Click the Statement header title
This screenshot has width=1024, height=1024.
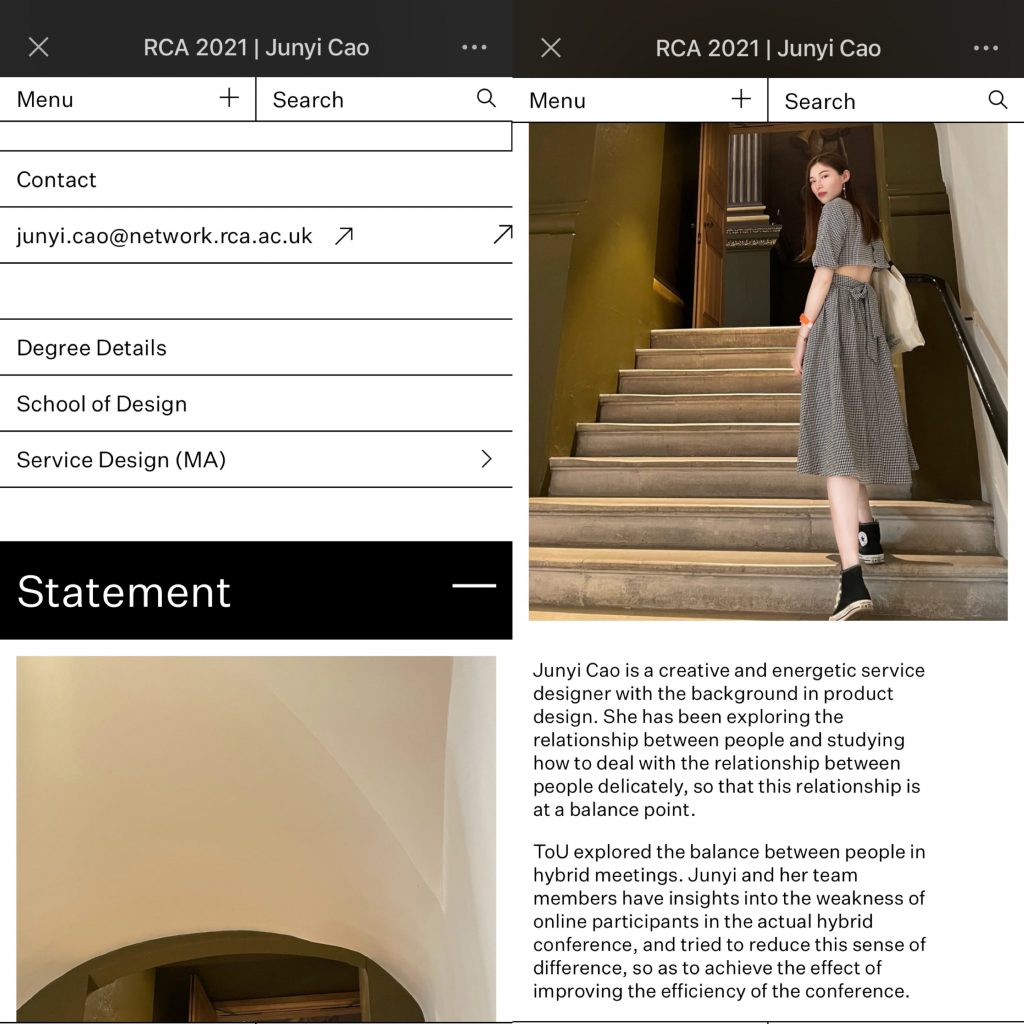(x=123, y=592)
